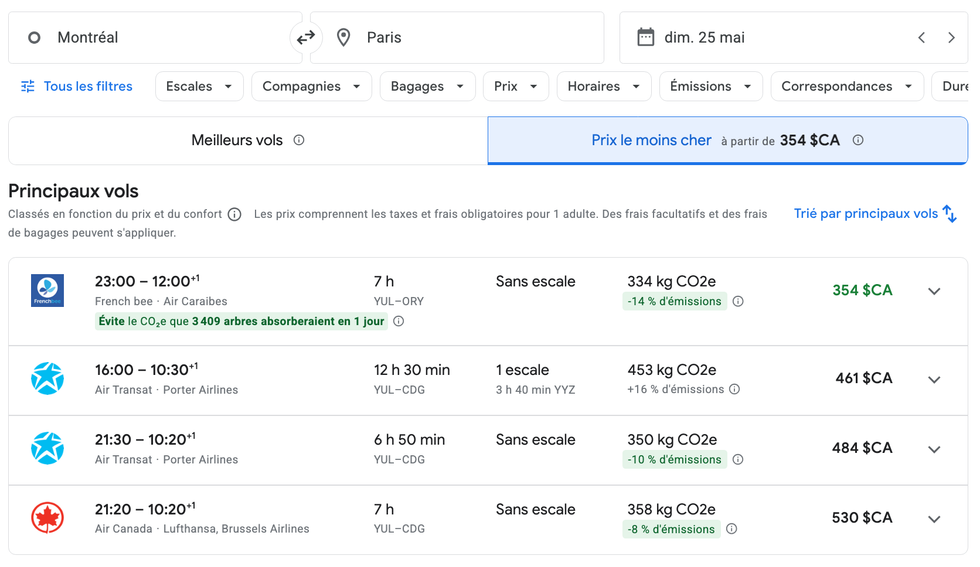Open the Bagages filter dropdown
This screenshot has height=567, width=980.
(427, 87)
